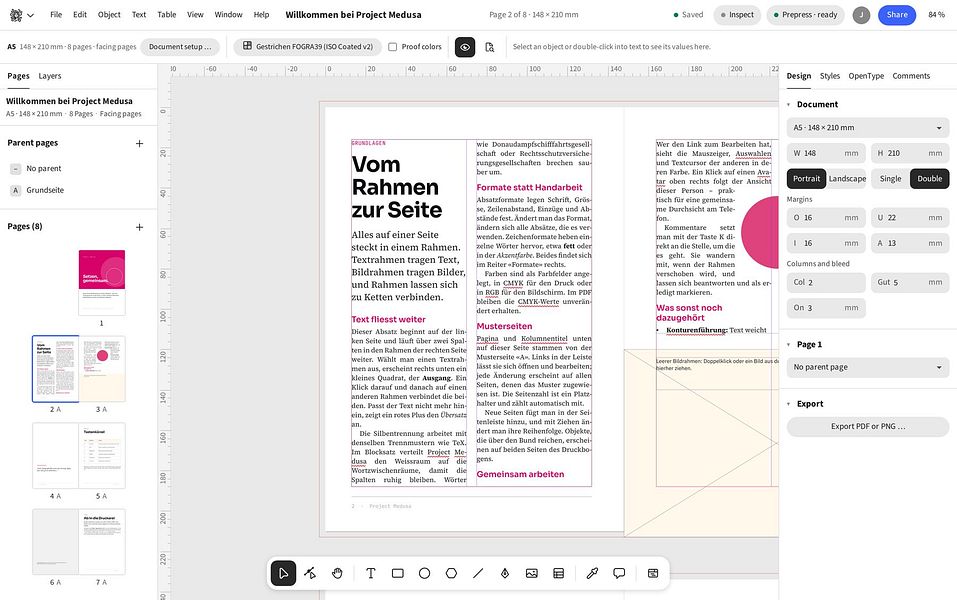Enable the Proof colors checkbox
The width and height of the screenshot is (957, 600).
392,46
